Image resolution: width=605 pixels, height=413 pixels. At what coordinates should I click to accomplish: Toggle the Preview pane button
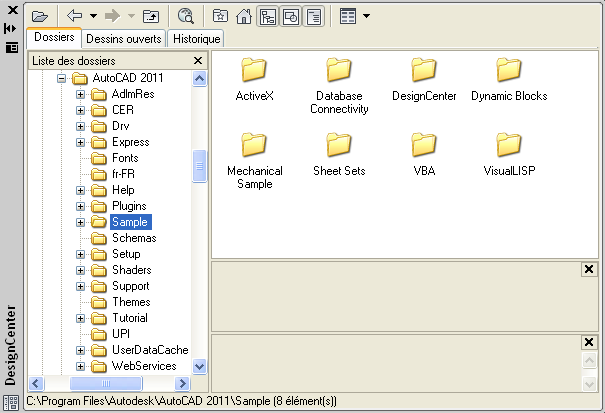(291, 16)
